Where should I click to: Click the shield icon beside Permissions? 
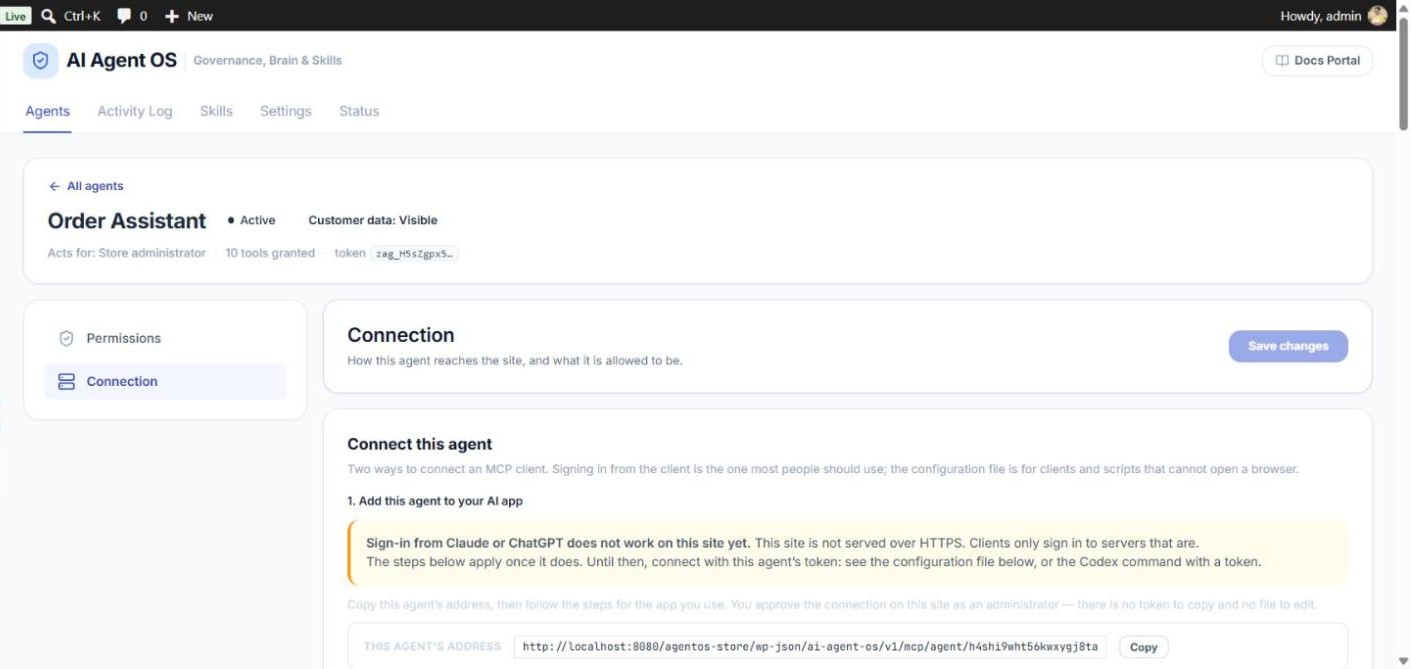click(x=67, y=338)
